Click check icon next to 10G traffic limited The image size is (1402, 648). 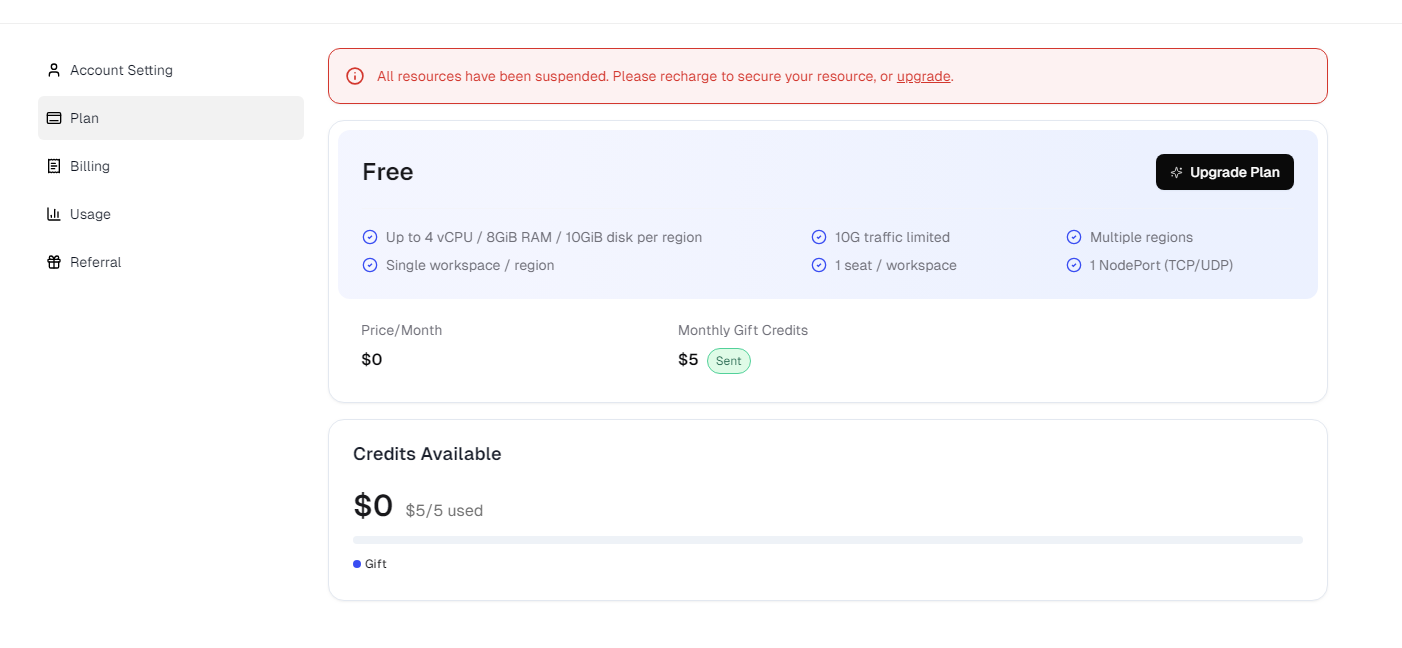[819, 237]
